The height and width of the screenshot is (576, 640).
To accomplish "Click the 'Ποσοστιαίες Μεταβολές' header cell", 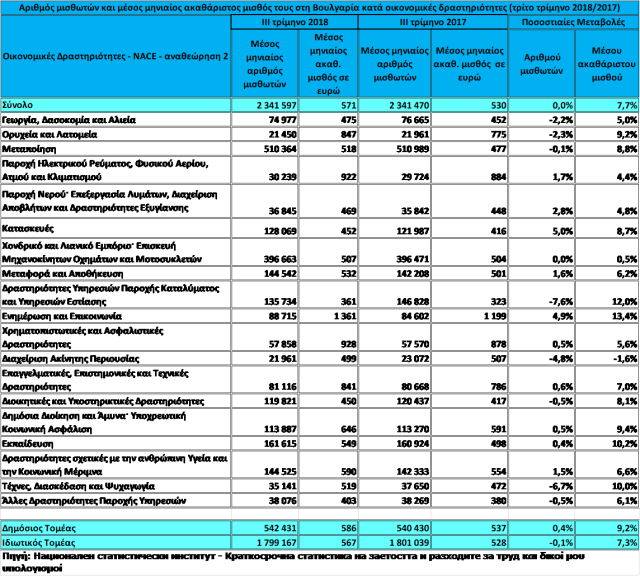I will click(573, 20).
